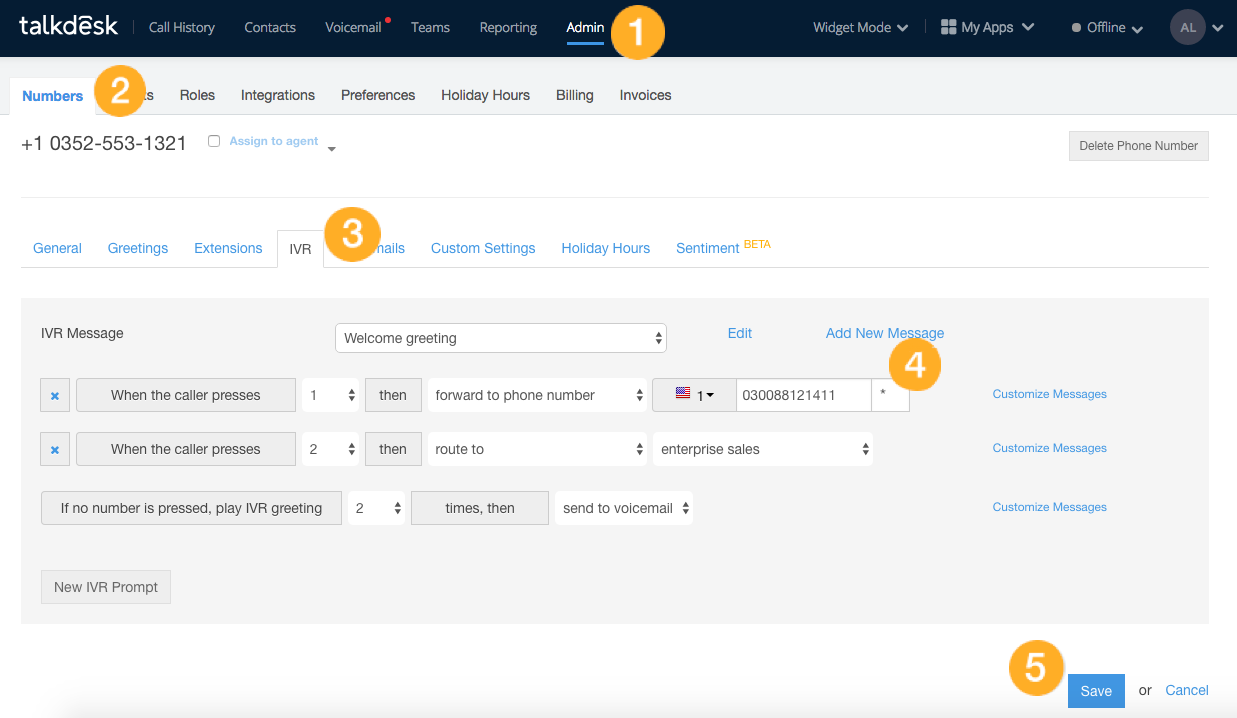Open the Welcome greeting dropdown
Viewport: 1237px width, 718px height.
pyautogui.click(x=501, y=338)
